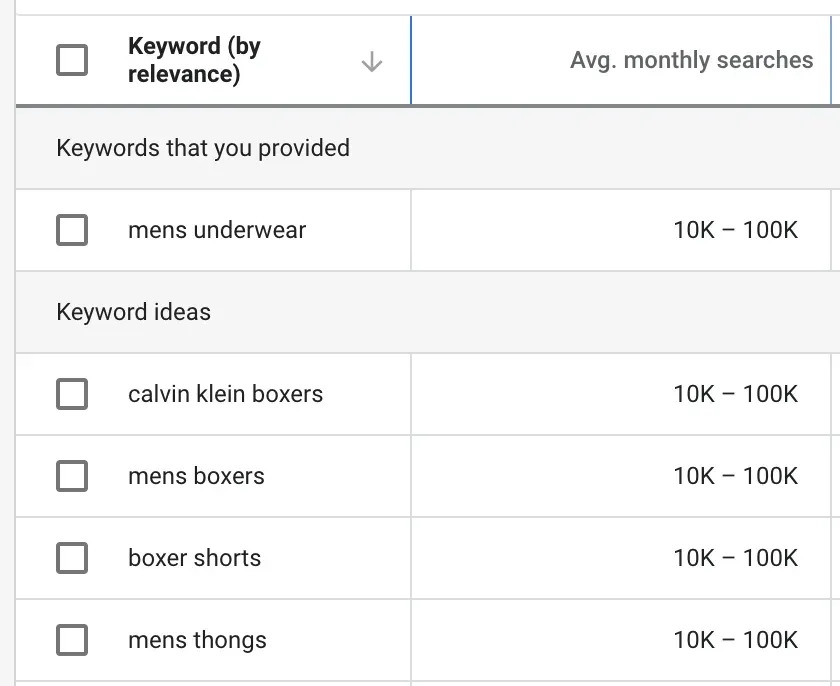Select the 'mens boxers' keyword text

point(196,476)
